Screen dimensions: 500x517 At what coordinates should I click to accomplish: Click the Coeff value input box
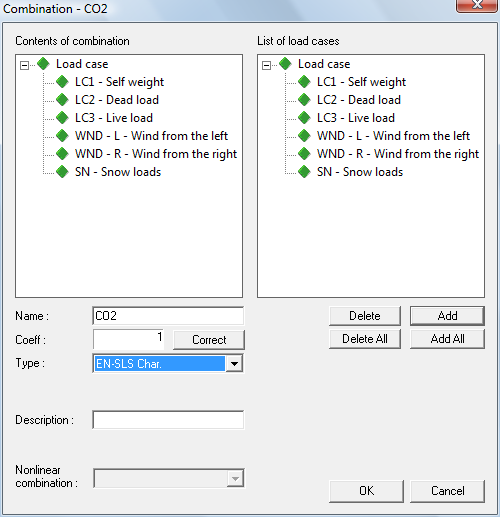[128, 339]
